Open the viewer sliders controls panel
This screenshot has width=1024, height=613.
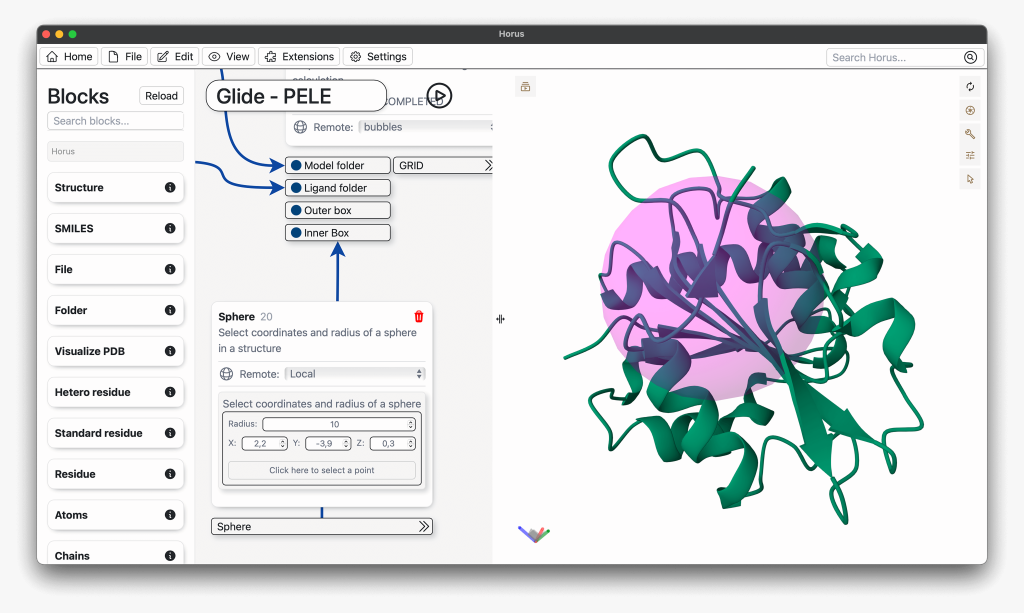[969, 156]
